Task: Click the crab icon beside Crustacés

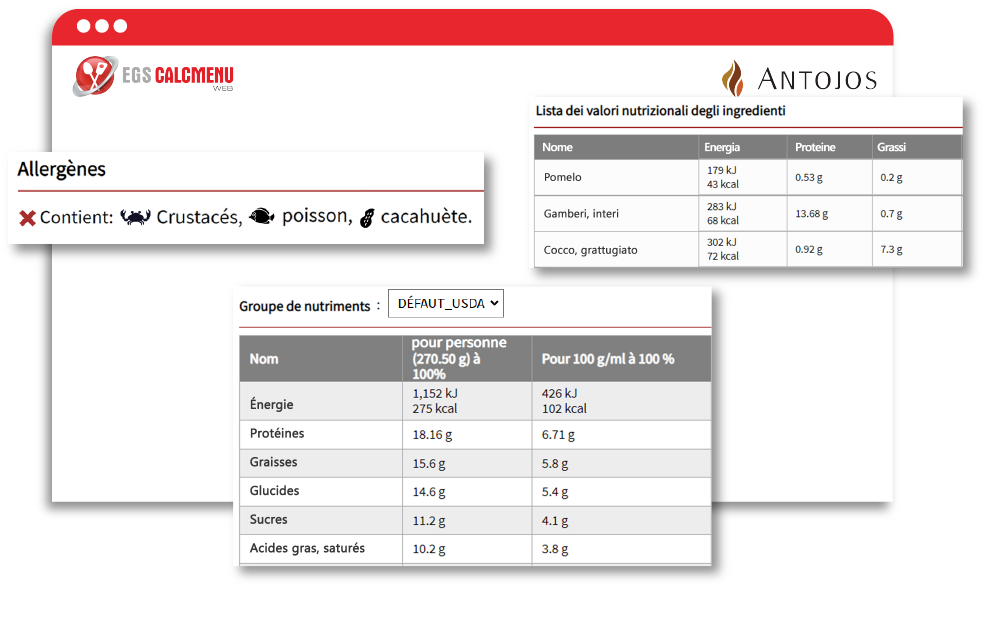Action: tap(135, 217)
